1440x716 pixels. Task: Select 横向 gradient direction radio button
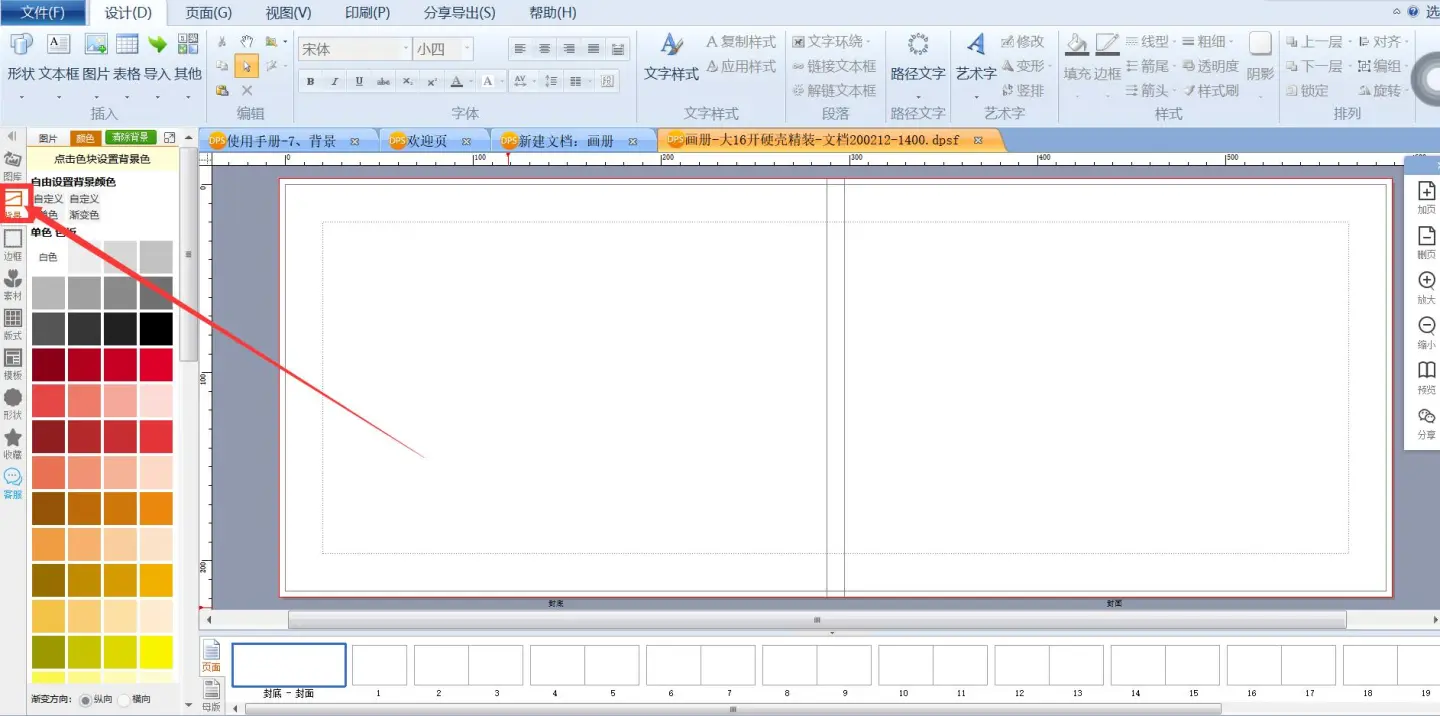pos(124,700)
